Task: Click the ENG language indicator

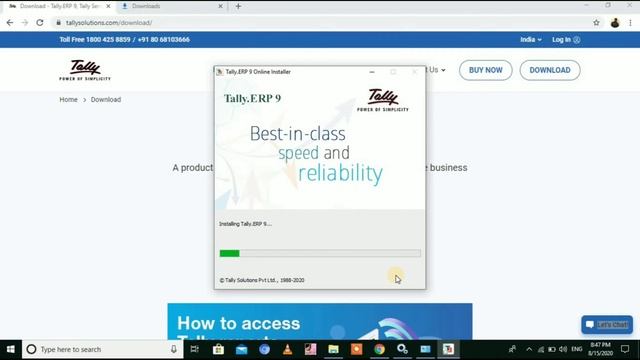Action: click(x=577, y=349)
